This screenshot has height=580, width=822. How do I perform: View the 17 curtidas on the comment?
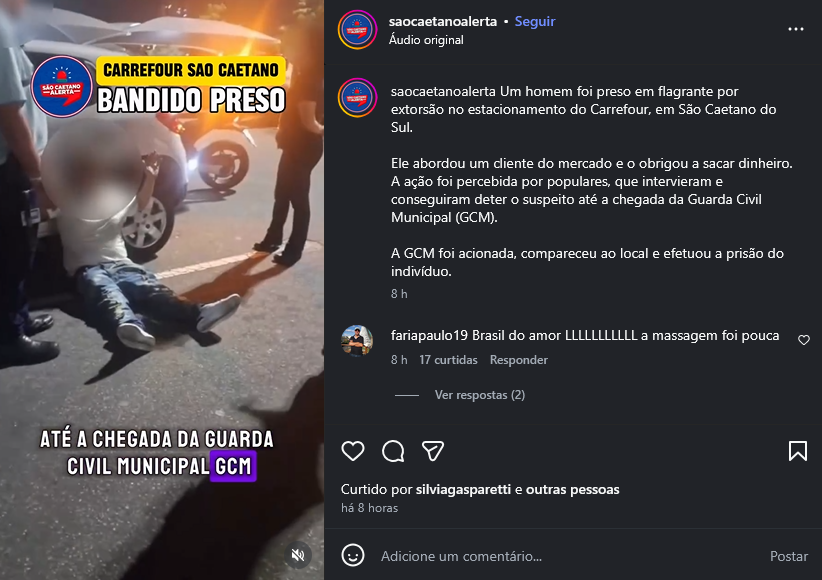click(448, 360)
